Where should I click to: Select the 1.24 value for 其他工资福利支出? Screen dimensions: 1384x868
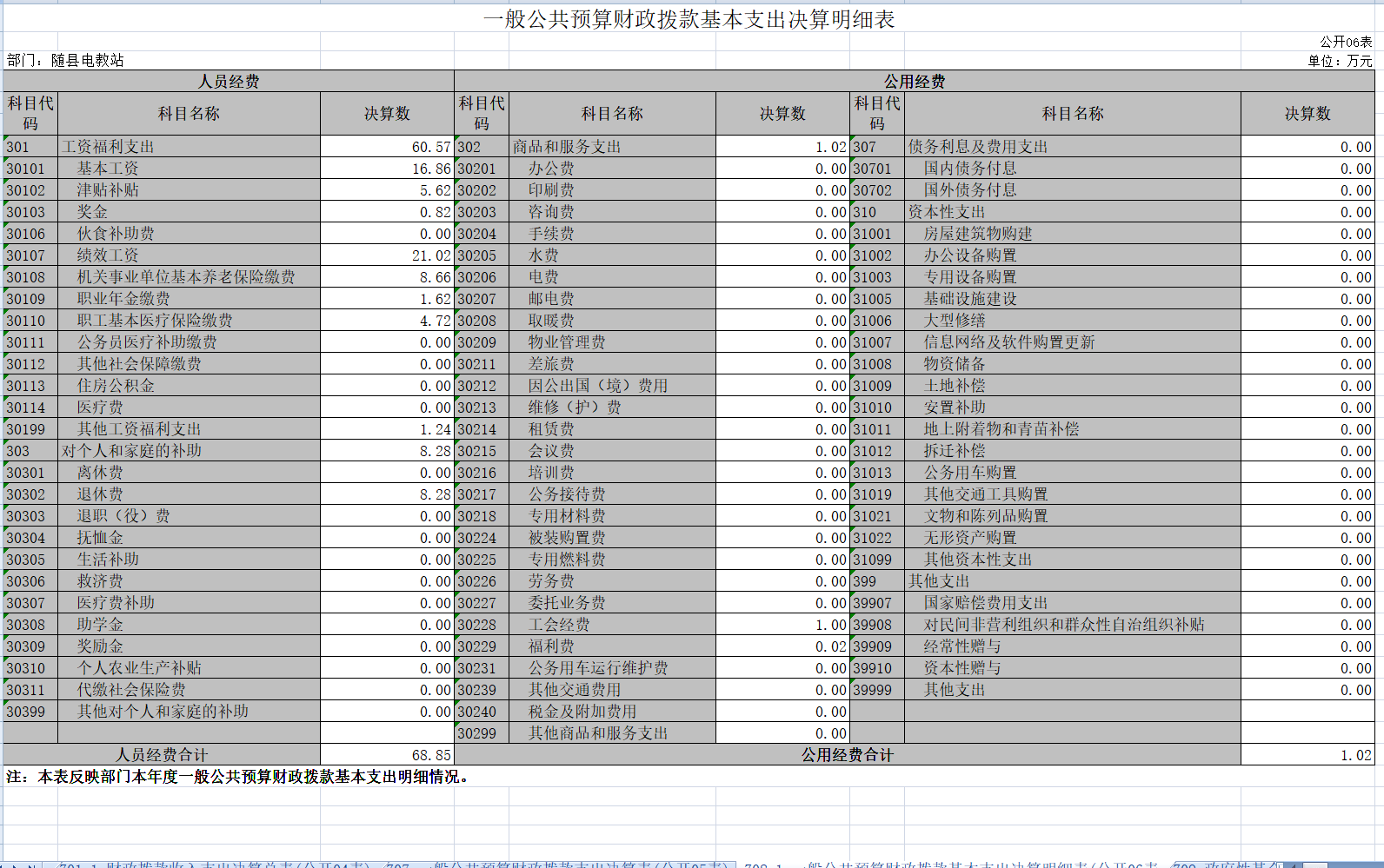click(x=387, y=429)
